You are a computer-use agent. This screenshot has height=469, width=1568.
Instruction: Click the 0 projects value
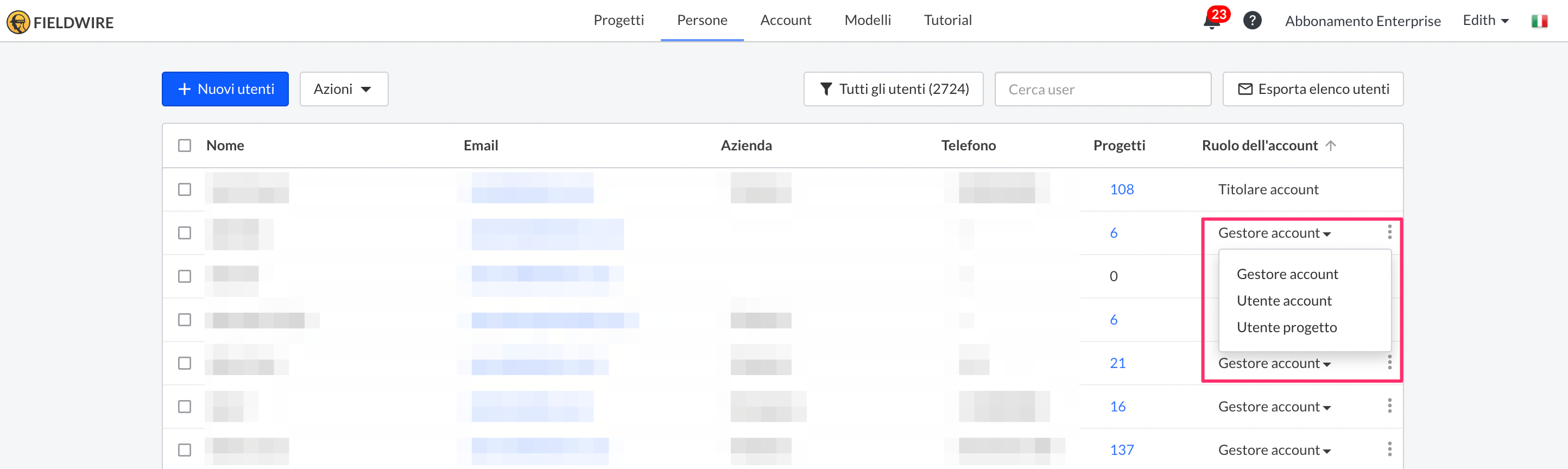tap(1114, 276)
